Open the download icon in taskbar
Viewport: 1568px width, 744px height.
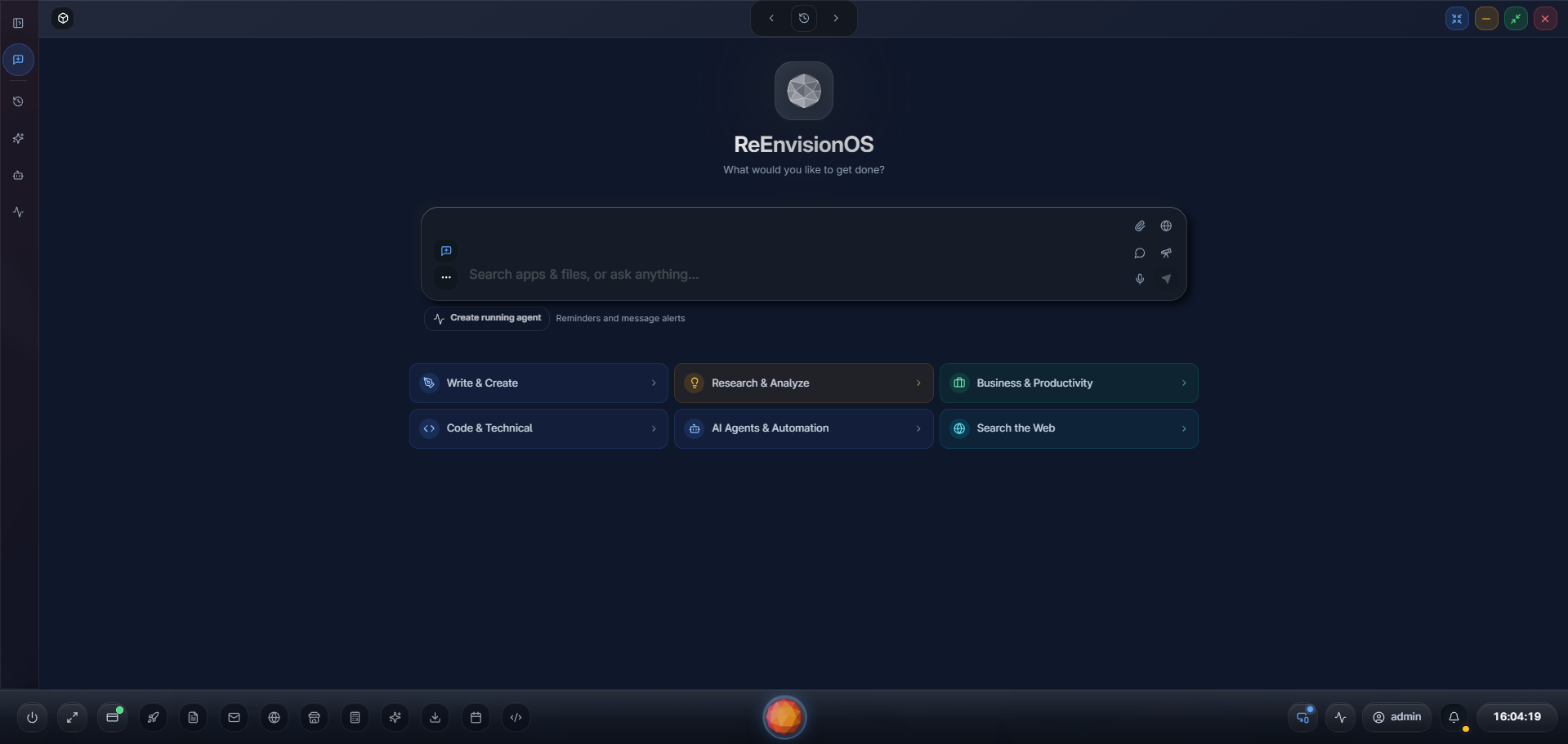click(x=435, y=717)
